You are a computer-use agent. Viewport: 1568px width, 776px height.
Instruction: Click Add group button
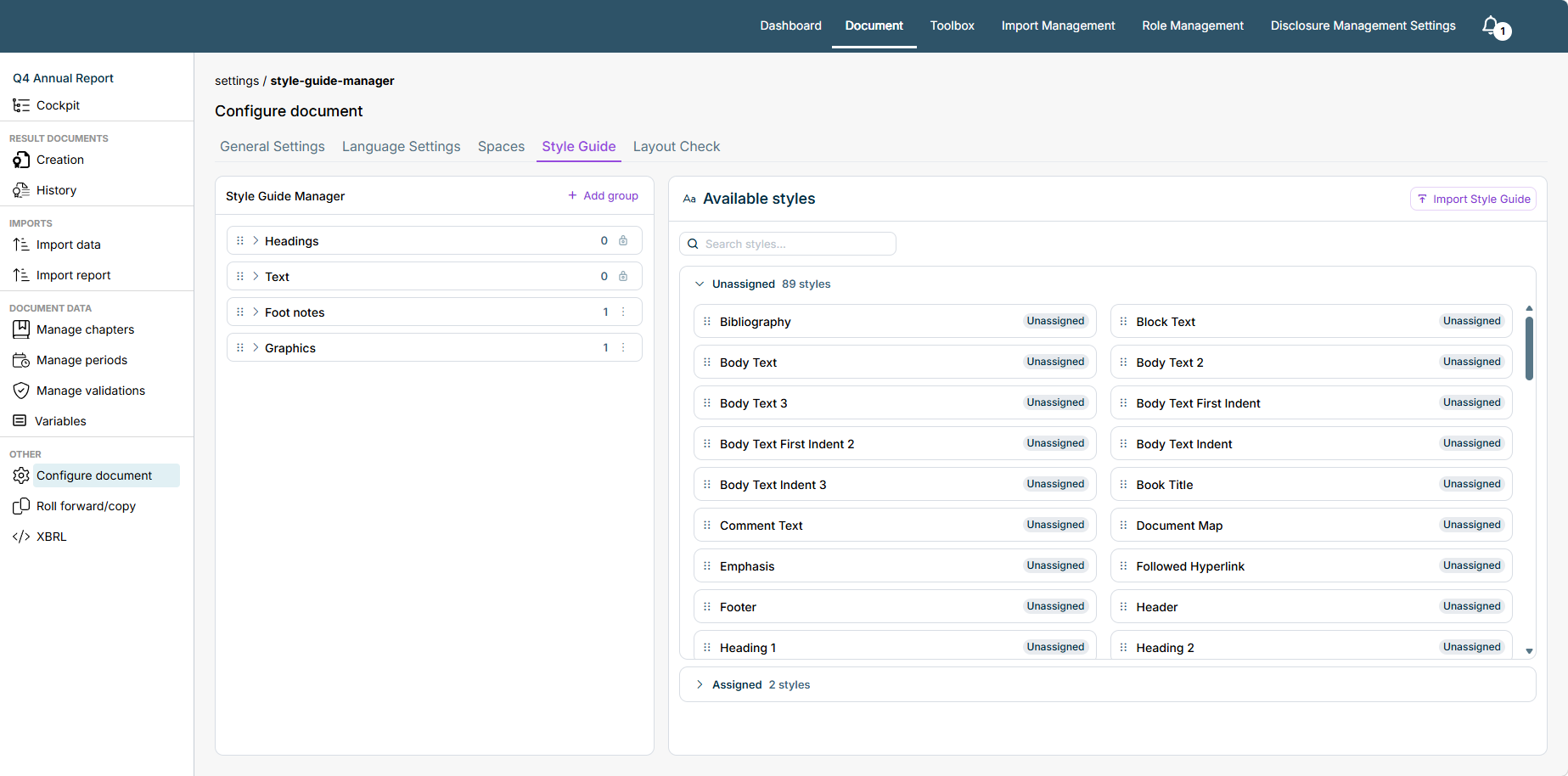tap(604, 195)
